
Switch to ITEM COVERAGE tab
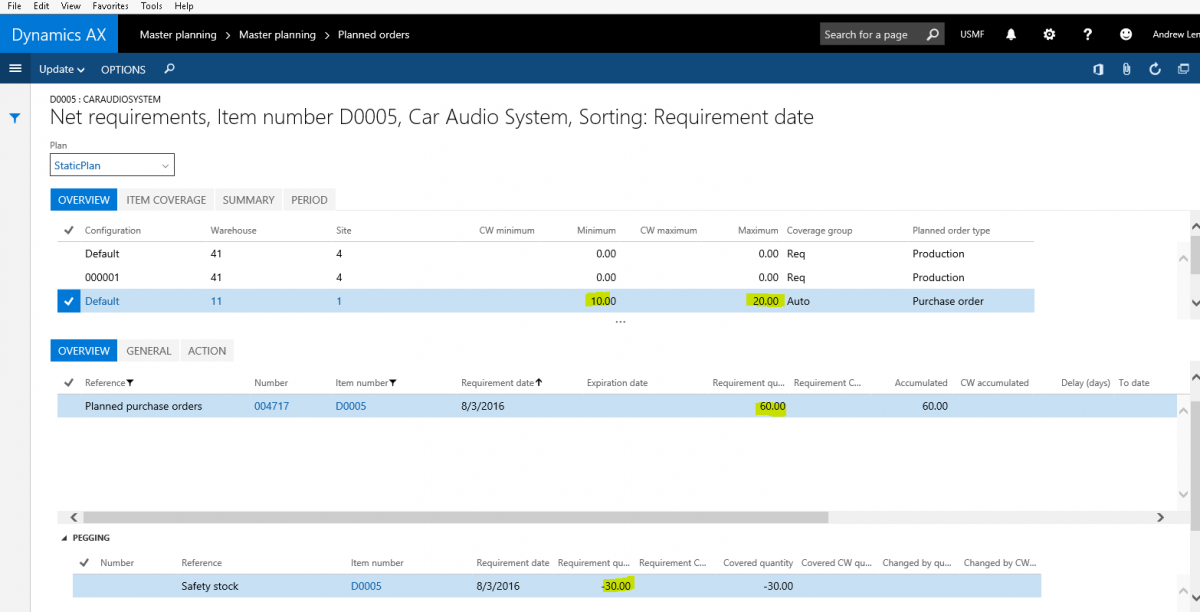point(166,200)
